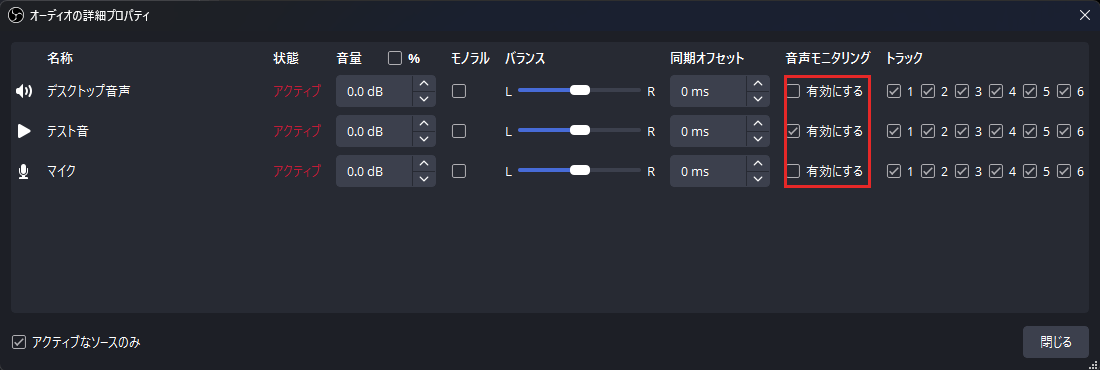Increase sync offset for マイク

coord(757,163)
